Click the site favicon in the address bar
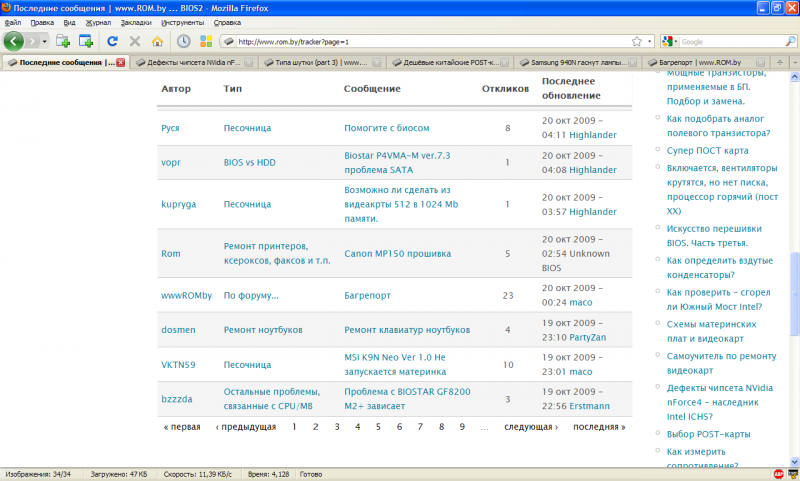Image resolution: width=800 pixels, height=481 pixels. [x=229, y=41]
